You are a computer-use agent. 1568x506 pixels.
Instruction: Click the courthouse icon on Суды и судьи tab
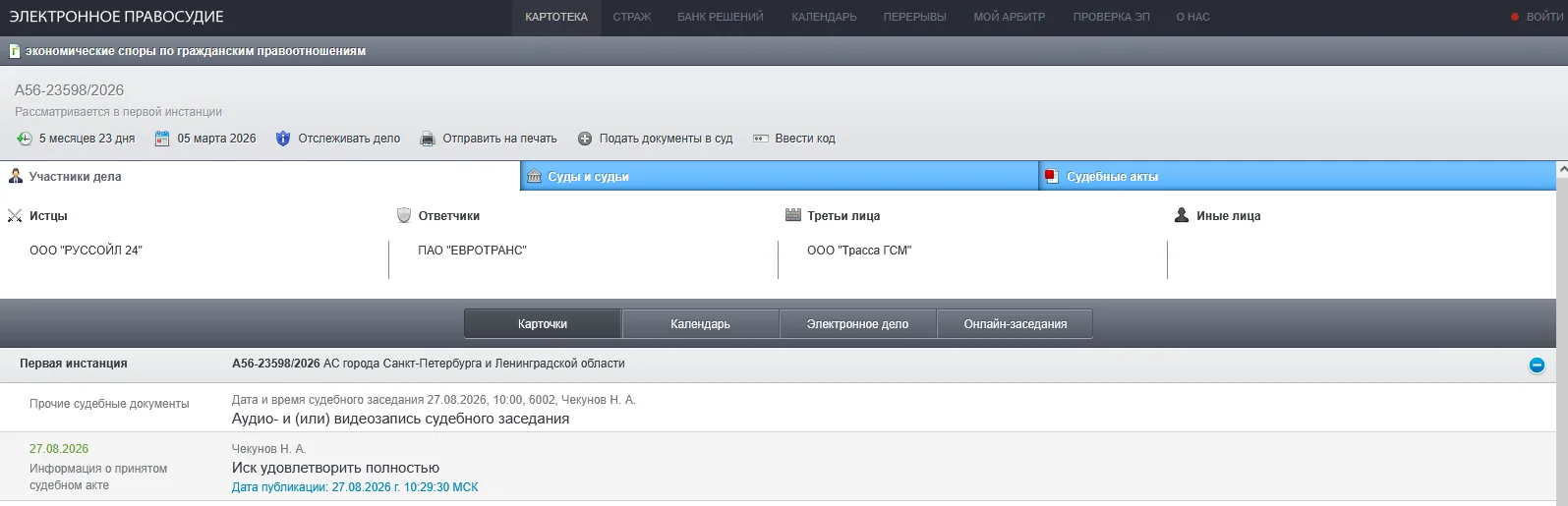[534, 176]
